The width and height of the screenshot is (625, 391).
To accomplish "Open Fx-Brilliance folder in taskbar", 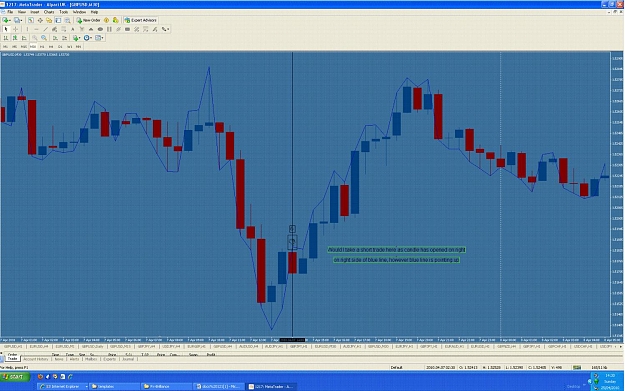I will coord(167,386).
